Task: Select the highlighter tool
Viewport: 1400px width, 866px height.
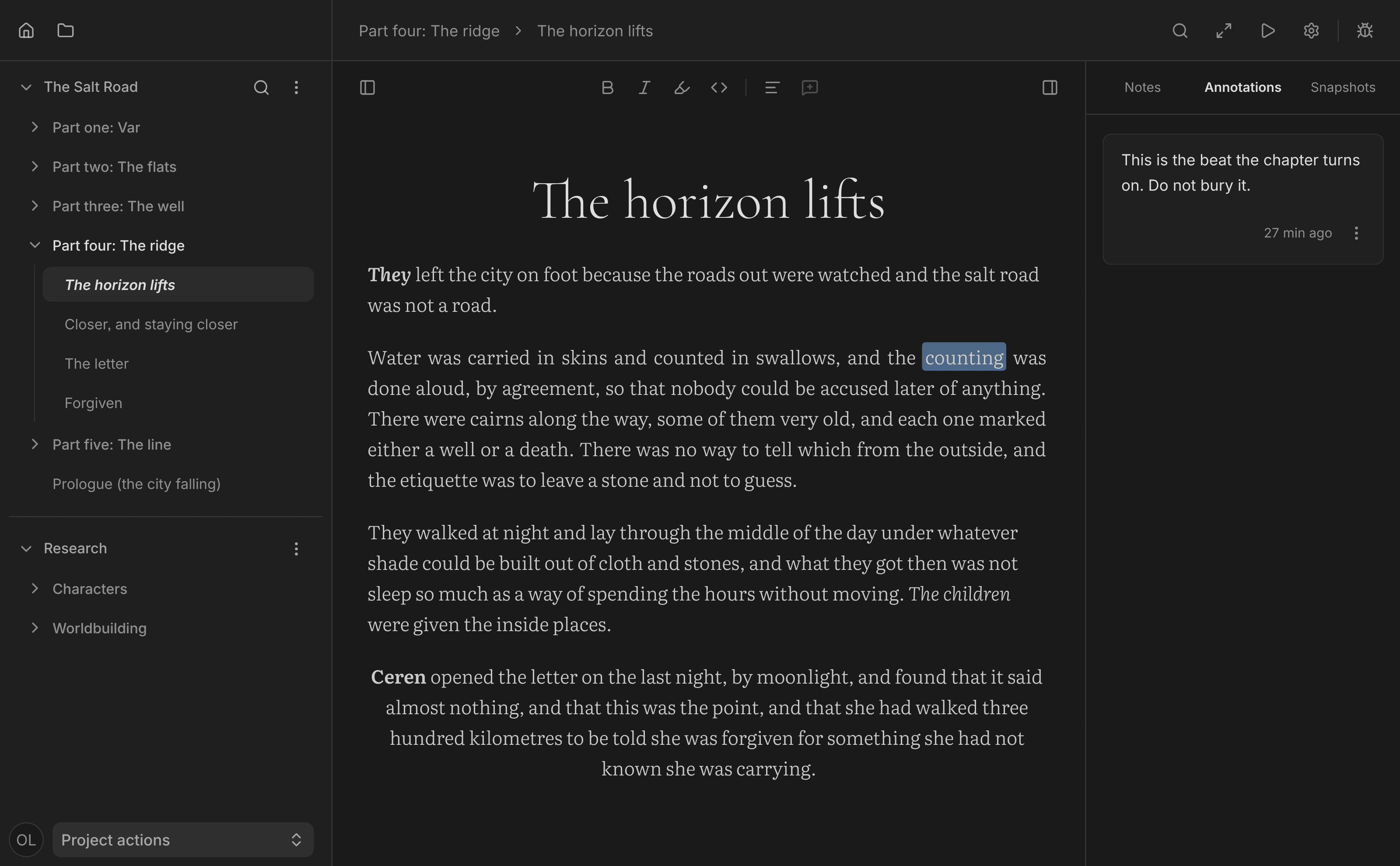Action: tap(682, 87)
